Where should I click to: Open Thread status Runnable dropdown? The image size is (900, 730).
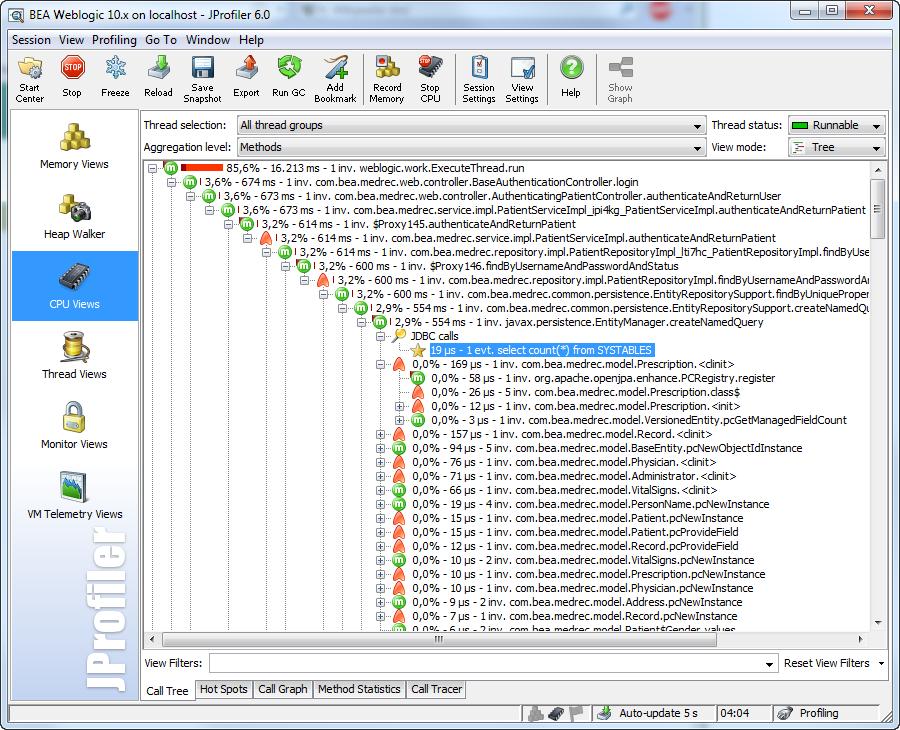click(837, 125)
